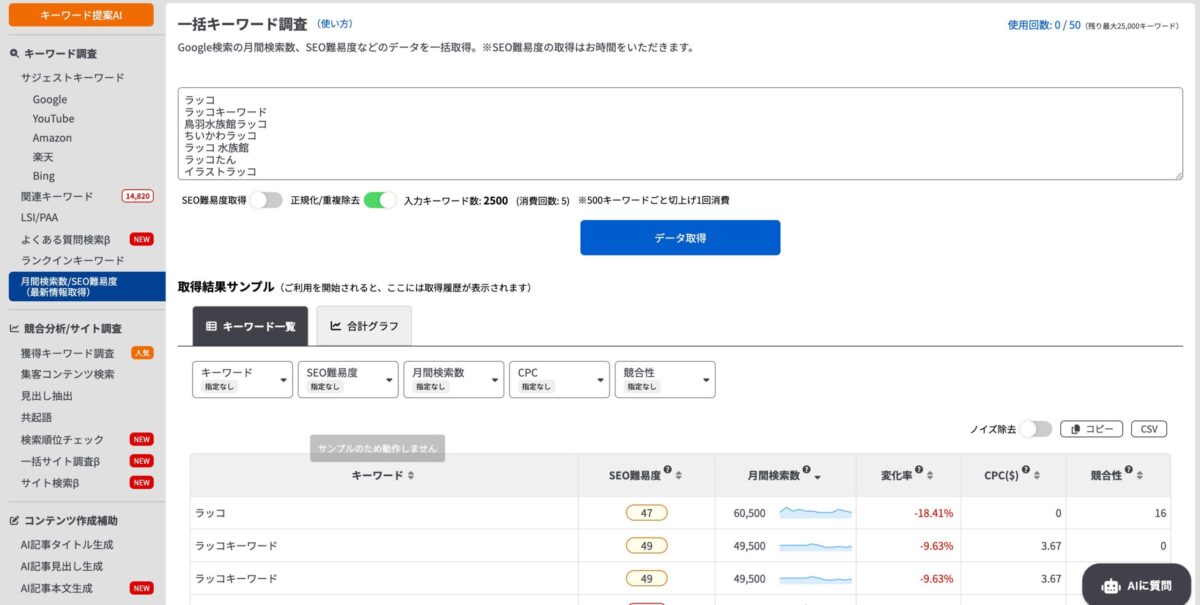
Task: Open the AIに質問 chat robot button
Action: click(1138, 585)
